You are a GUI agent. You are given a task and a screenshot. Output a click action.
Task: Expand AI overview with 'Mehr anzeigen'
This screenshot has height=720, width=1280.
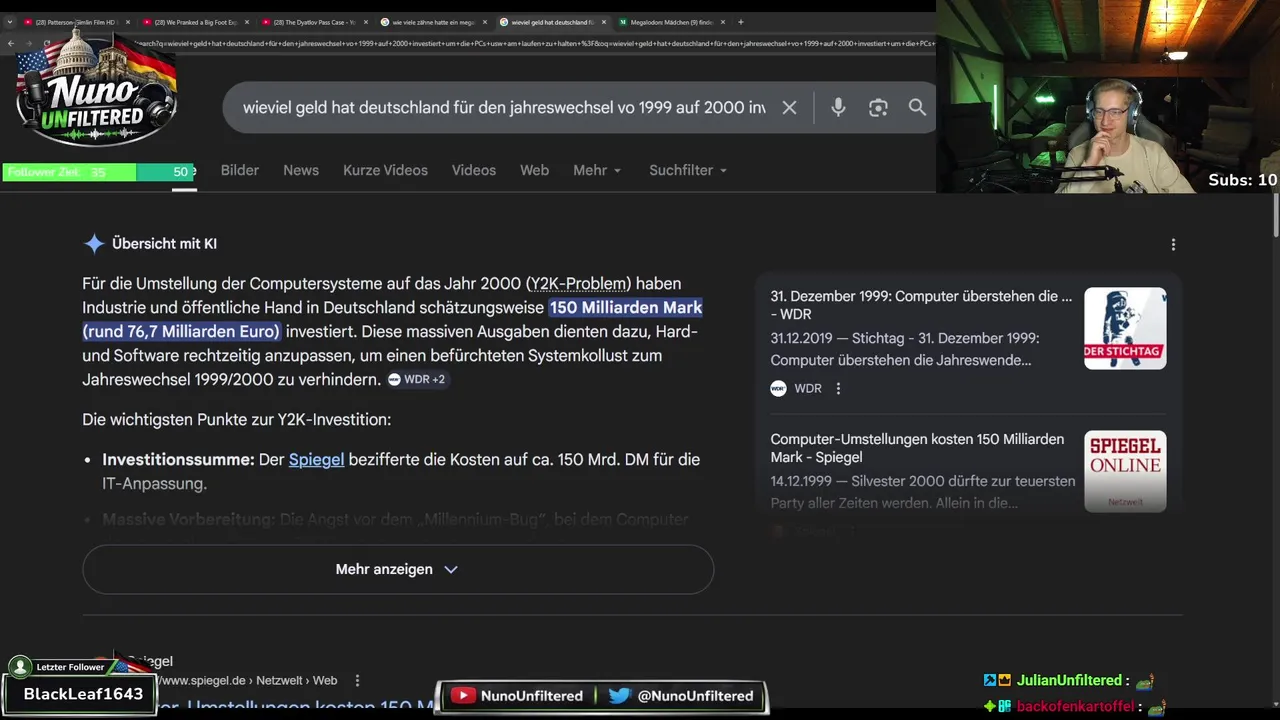(x=398, y=569)
